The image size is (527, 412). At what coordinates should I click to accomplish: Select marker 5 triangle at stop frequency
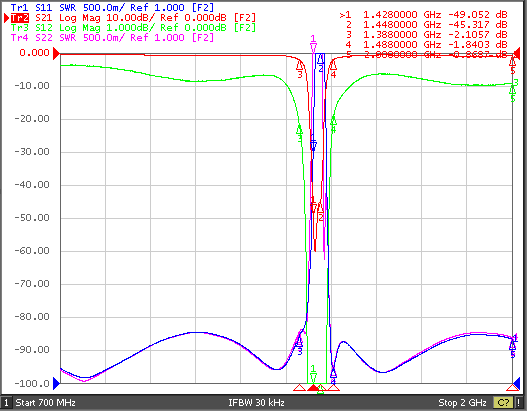click(513, 388)
